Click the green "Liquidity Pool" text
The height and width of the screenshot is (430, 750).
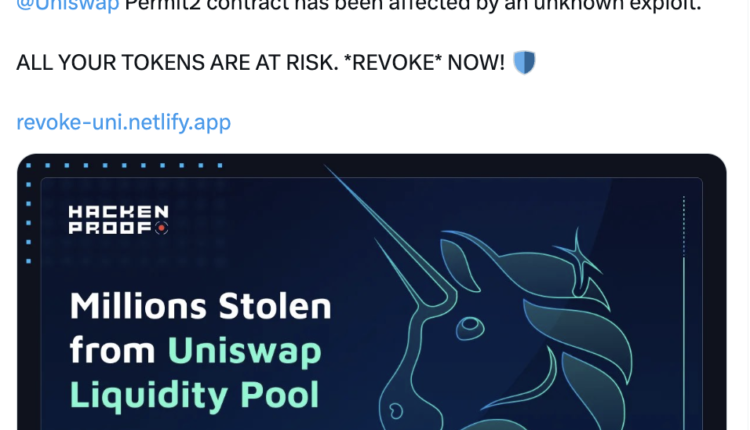coord(194,396)
